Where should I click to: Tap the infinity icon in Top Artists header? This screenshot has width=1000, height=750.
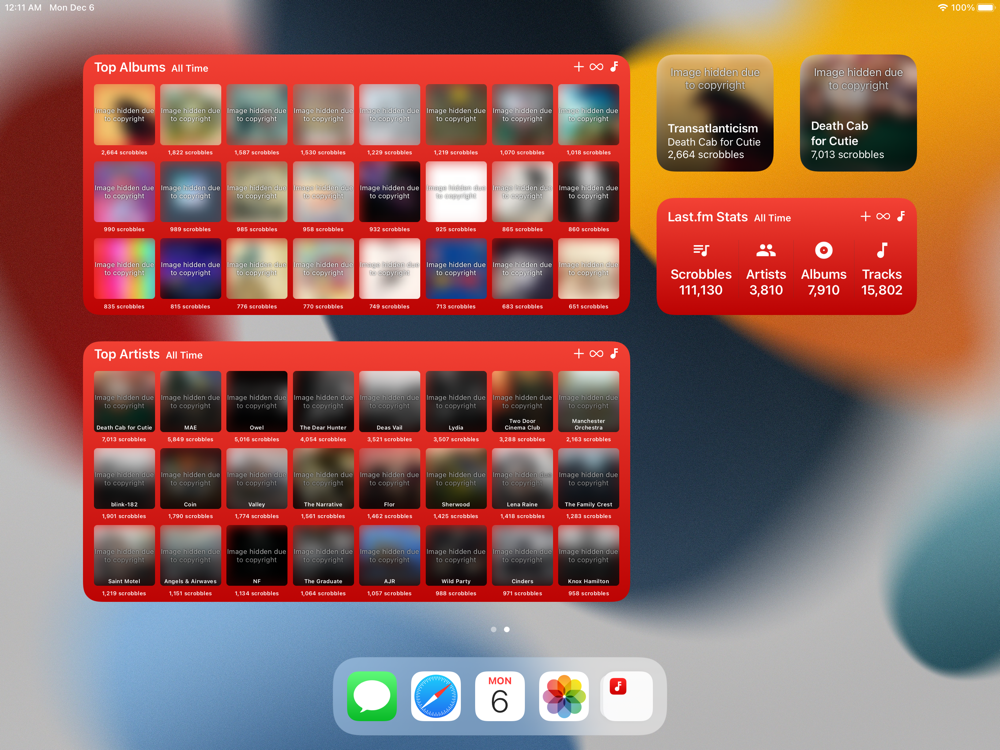596,353
